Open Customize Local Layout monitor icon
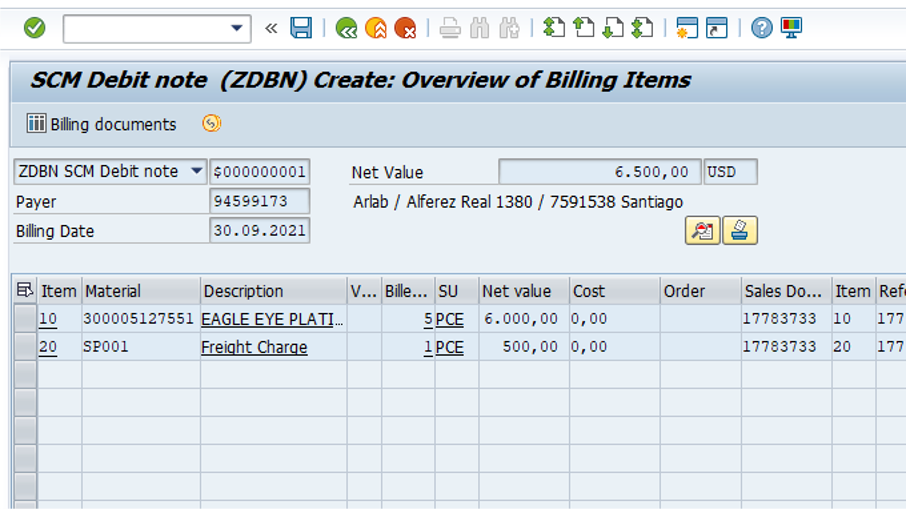 click(791, 28)
